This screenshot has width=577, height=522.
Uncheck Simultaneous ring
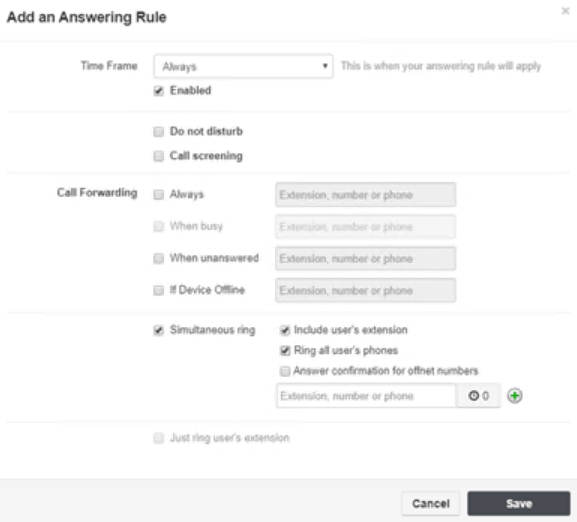(159, 330)
